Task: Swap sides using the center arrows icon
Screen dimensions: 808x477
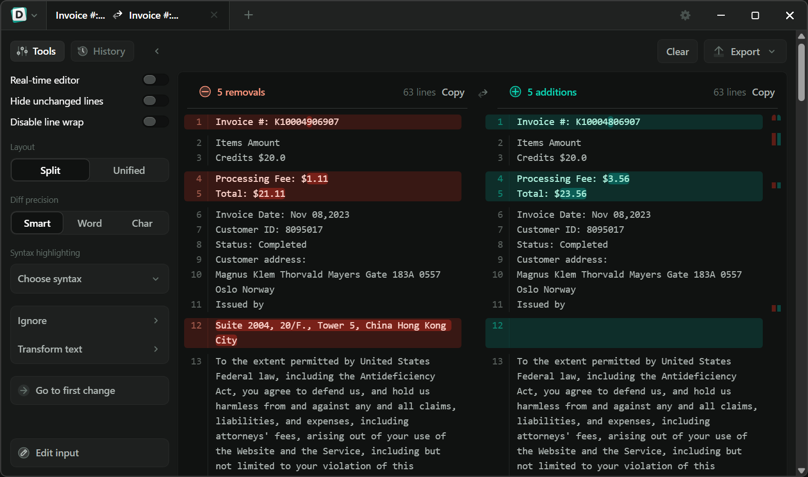Action: (x=483, y=93)
